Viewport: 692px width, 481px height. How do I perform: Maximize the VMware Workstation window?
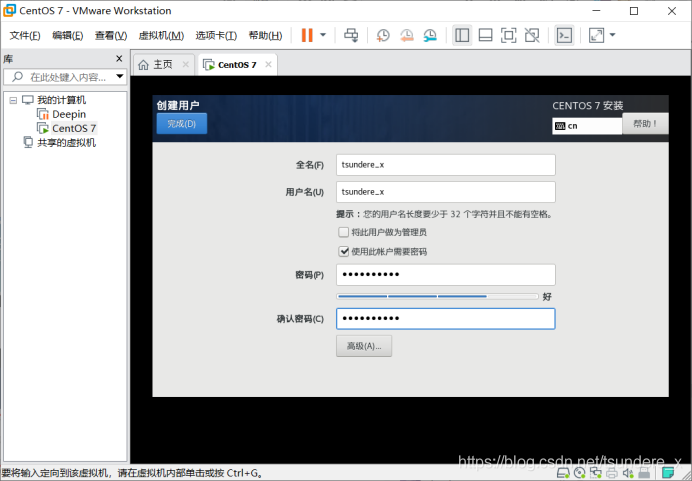coord(634,11)
